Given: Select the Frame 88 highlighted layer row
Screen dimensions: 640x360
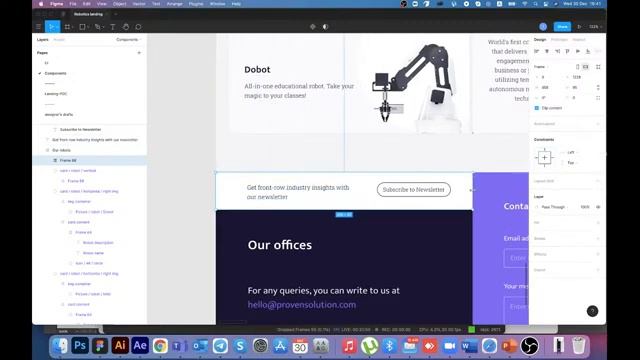Looking at the screenshot, I should click(x=90, y=160).
